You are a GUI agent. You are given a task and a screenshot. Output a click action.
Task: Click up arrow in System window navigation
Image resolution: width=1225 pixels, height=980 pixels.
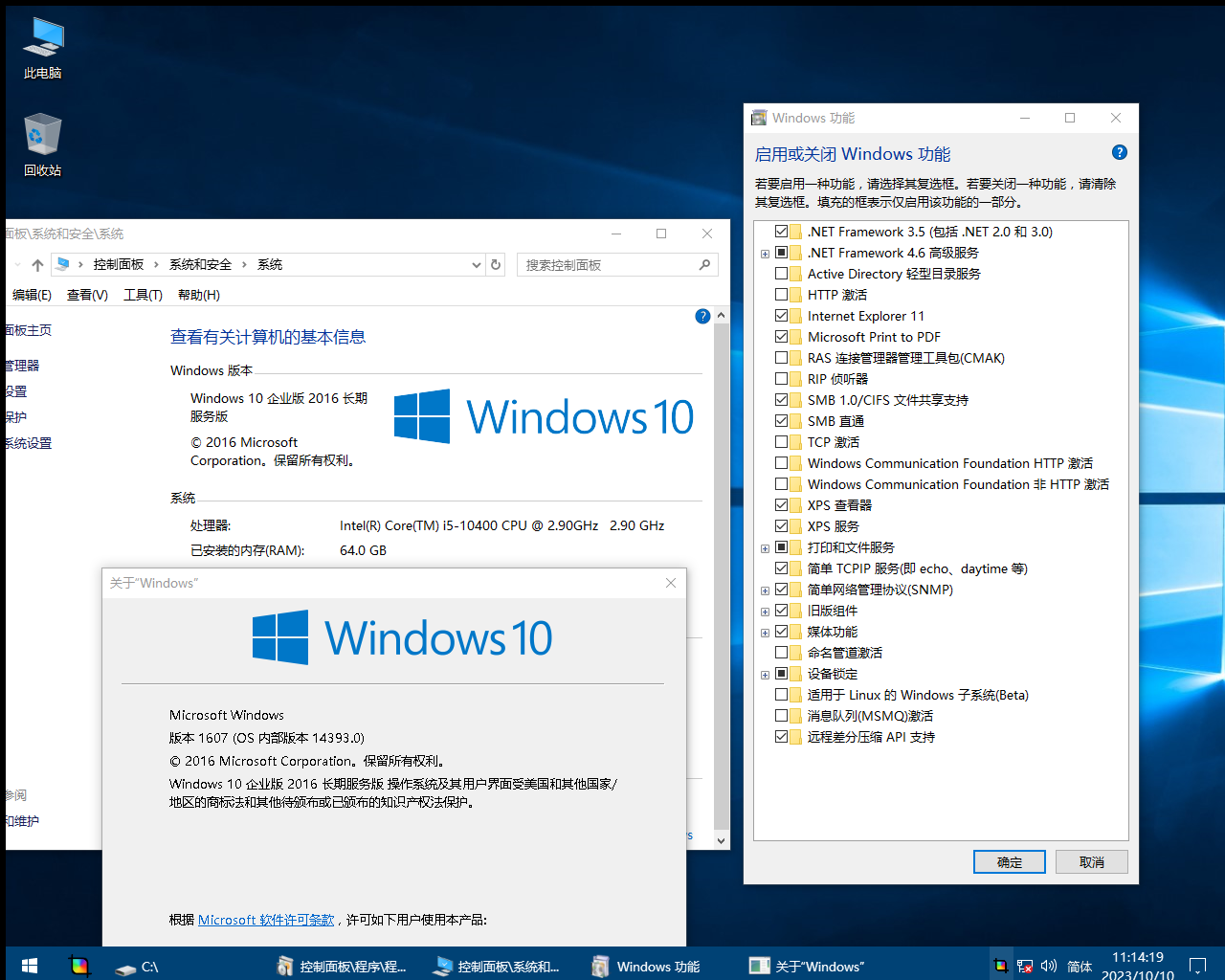(x=37, y=265)
